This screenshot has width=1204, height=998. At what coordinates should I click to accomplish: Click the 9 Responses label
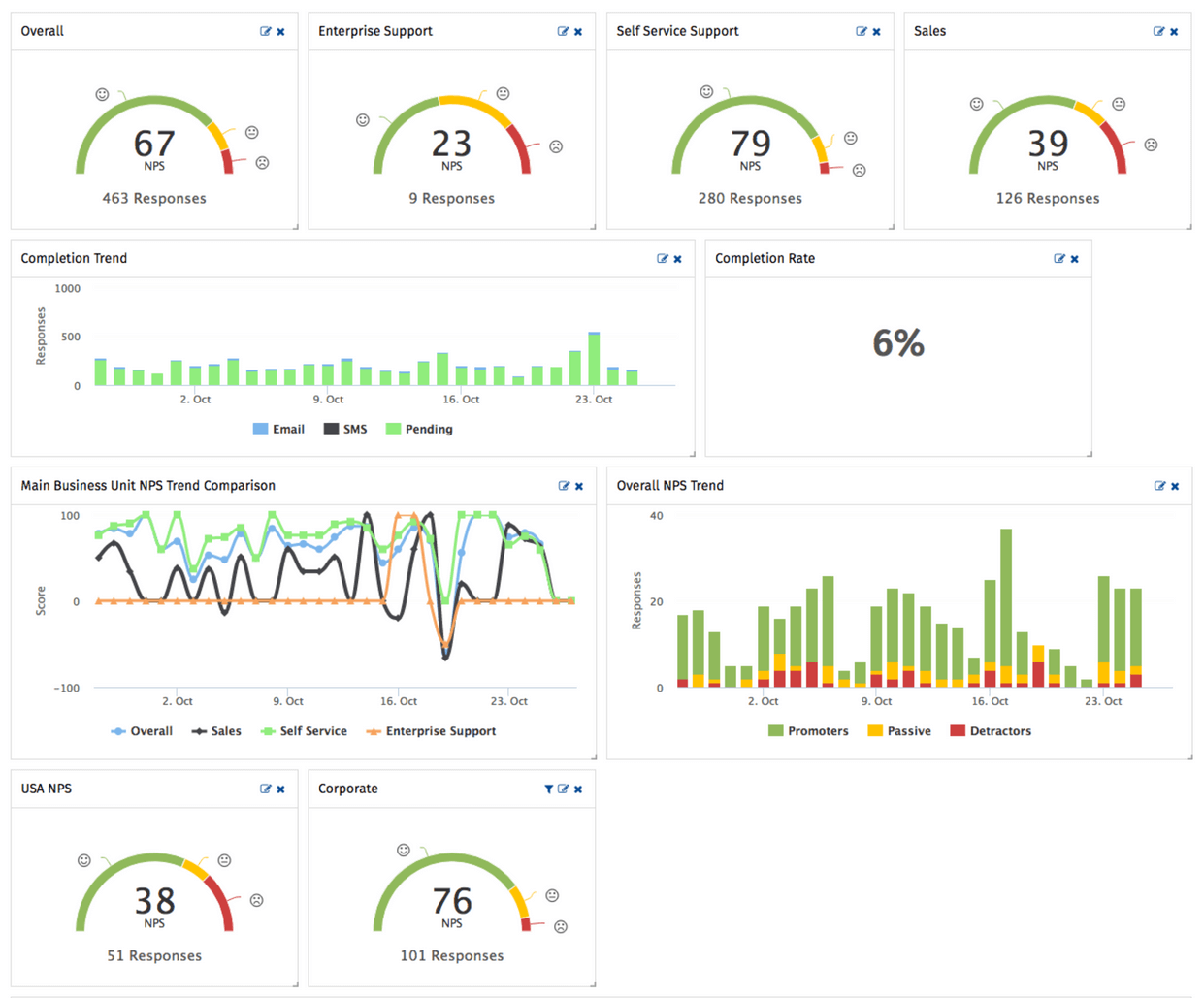click(x=451, y=199)
